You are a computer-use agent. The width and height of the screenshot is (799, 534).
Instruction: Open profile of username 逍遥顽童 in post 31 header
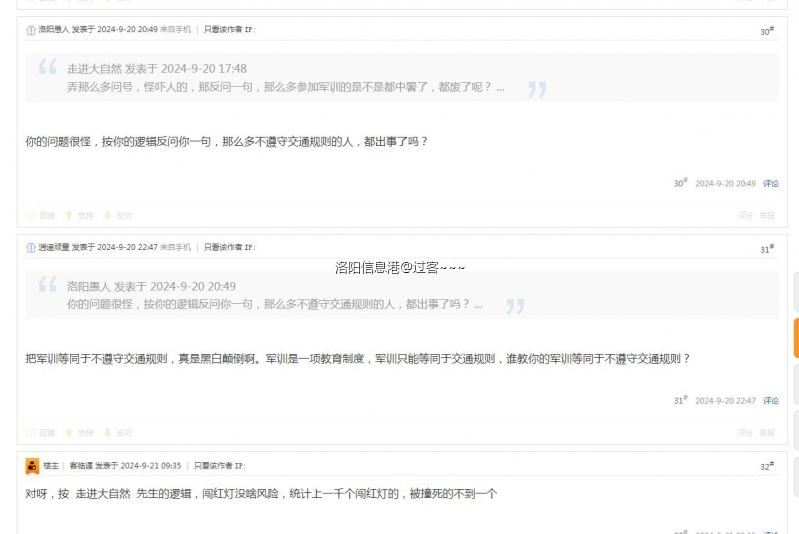54,247
